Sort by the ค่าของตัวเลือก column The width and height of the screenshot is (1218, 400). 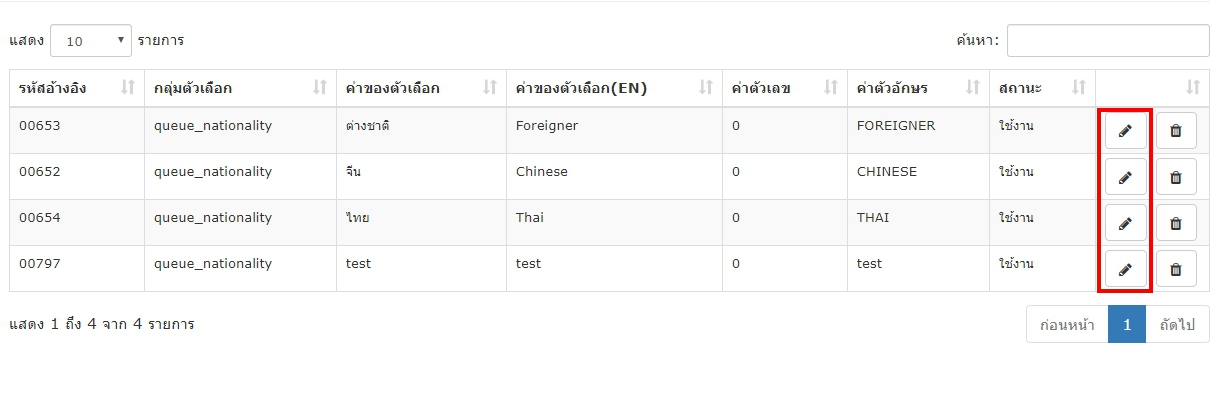421,88
